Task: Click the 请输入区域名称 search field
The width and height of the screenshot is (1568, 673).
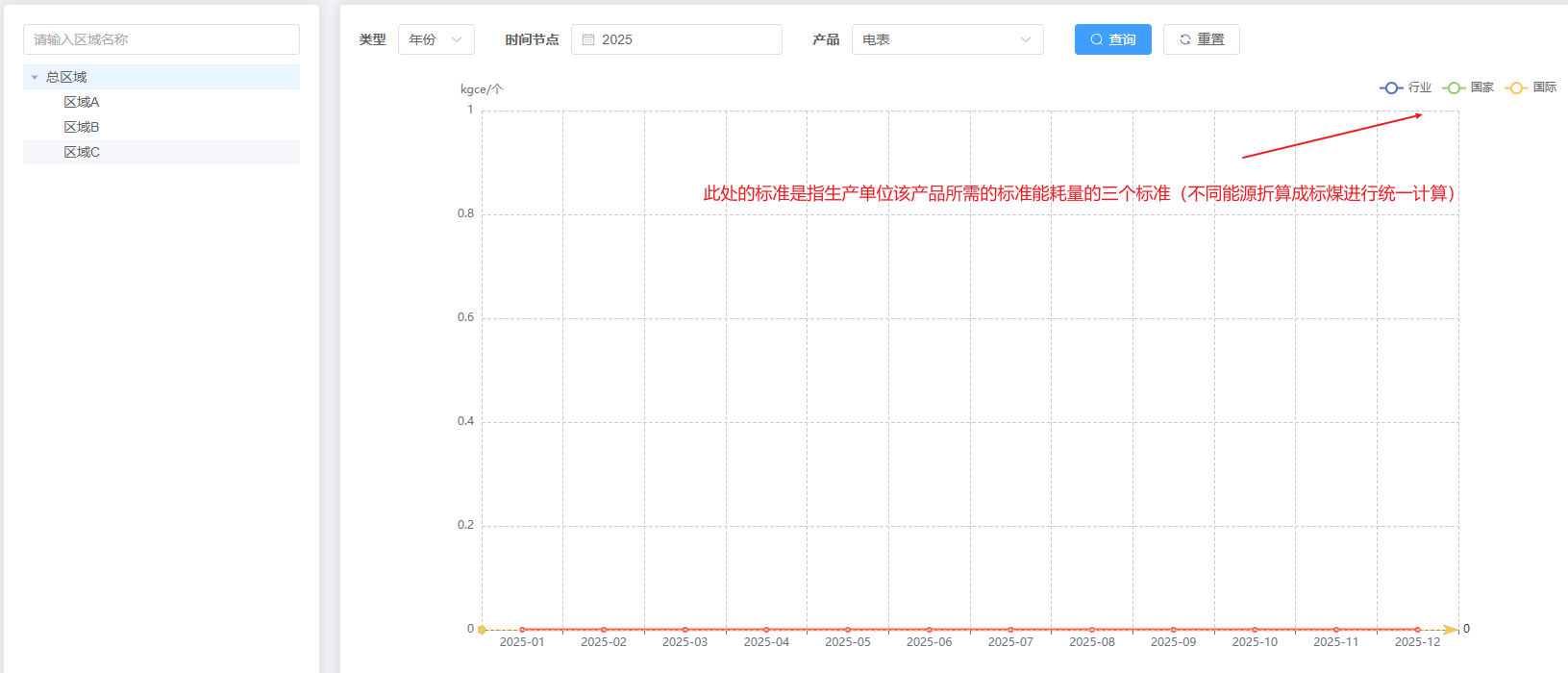Action: pyautogui.click(x=162, y=39)
